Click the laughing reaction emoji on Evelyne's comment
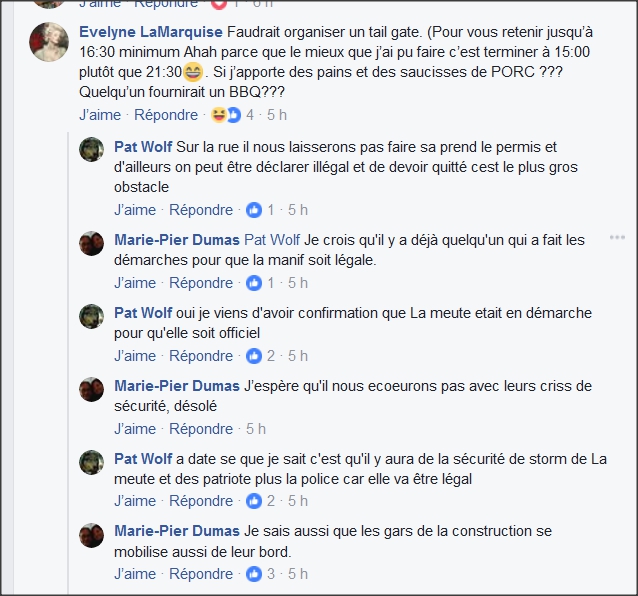 pos(218,115)
